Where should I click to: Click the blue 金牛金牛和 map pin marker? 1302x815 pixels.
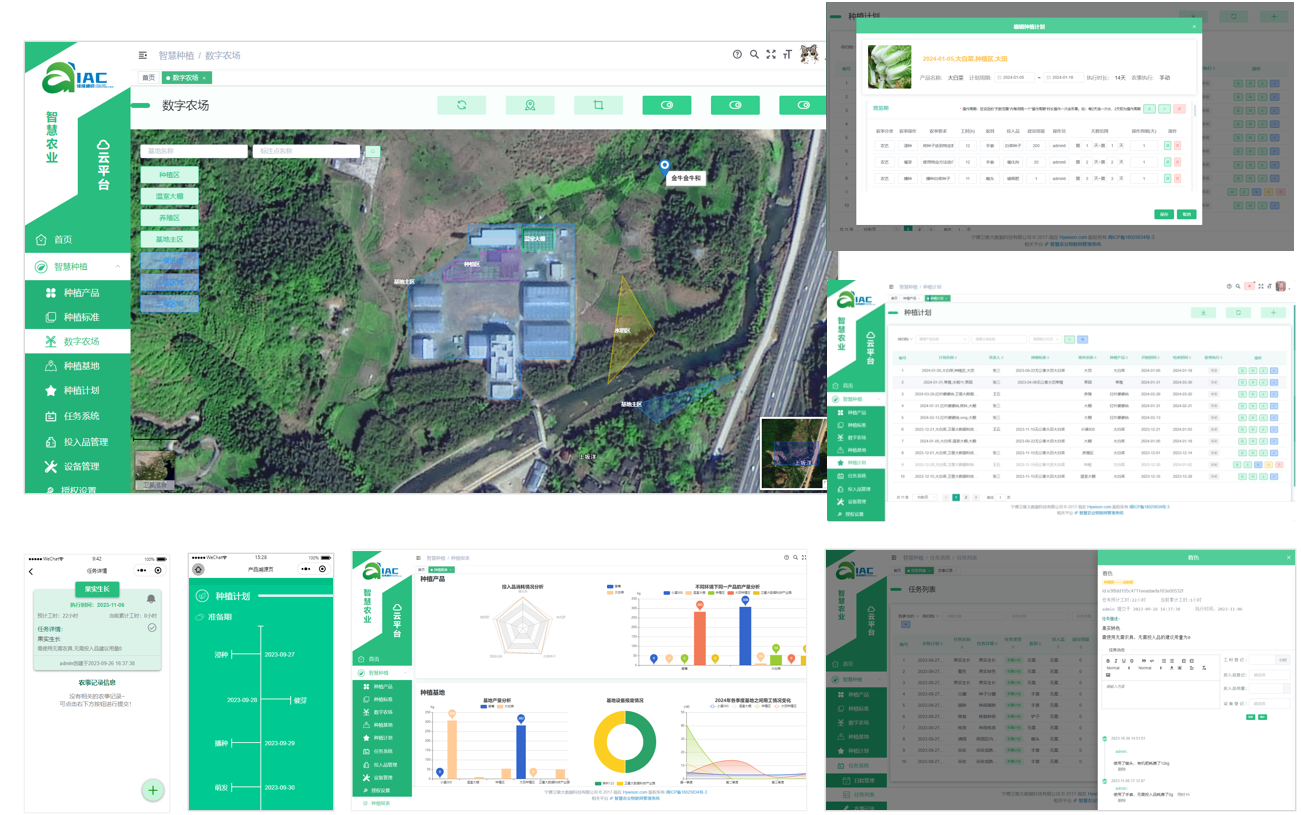pos(664,166)
